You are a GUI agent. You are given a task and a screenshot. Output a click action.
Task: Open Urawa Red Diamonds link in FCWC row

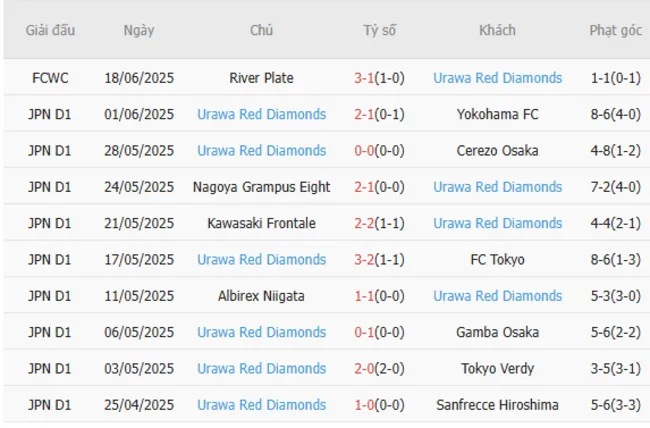[497, 78]
